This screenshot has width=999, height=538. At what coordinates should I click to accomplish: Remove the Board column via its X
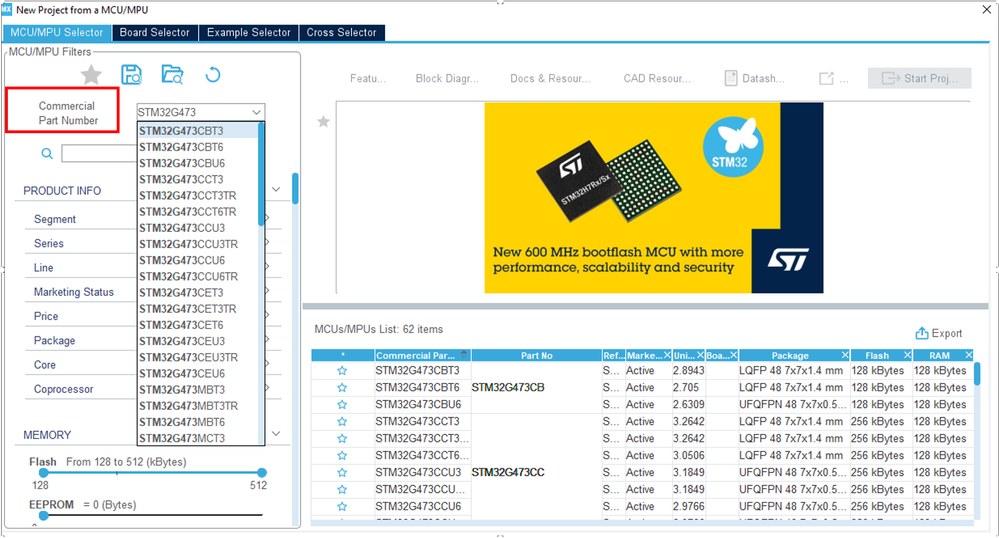tap(733, 355)
